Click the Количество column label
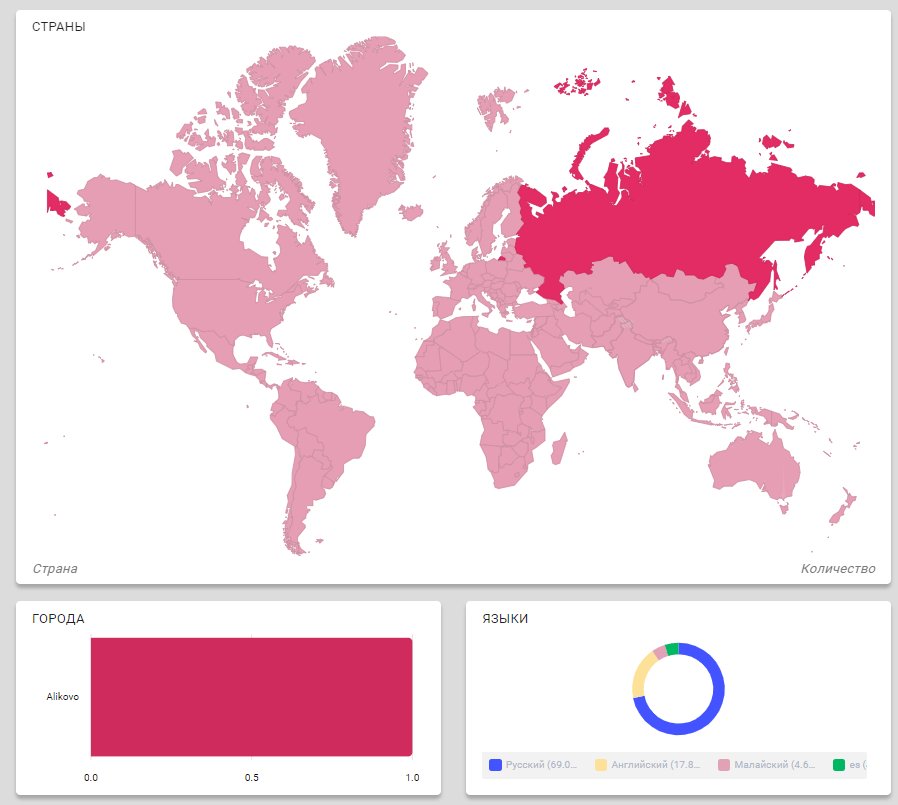Screen dimensions: 898x805 [x=837, y=569]
